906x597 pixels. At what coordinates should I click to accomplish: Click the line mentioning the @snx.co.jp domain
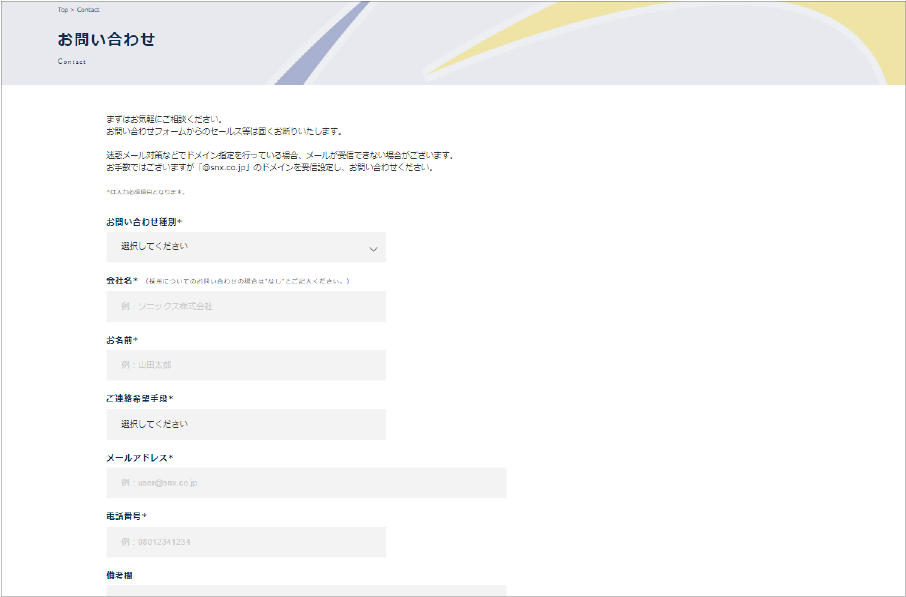click(x=269, y=168)
